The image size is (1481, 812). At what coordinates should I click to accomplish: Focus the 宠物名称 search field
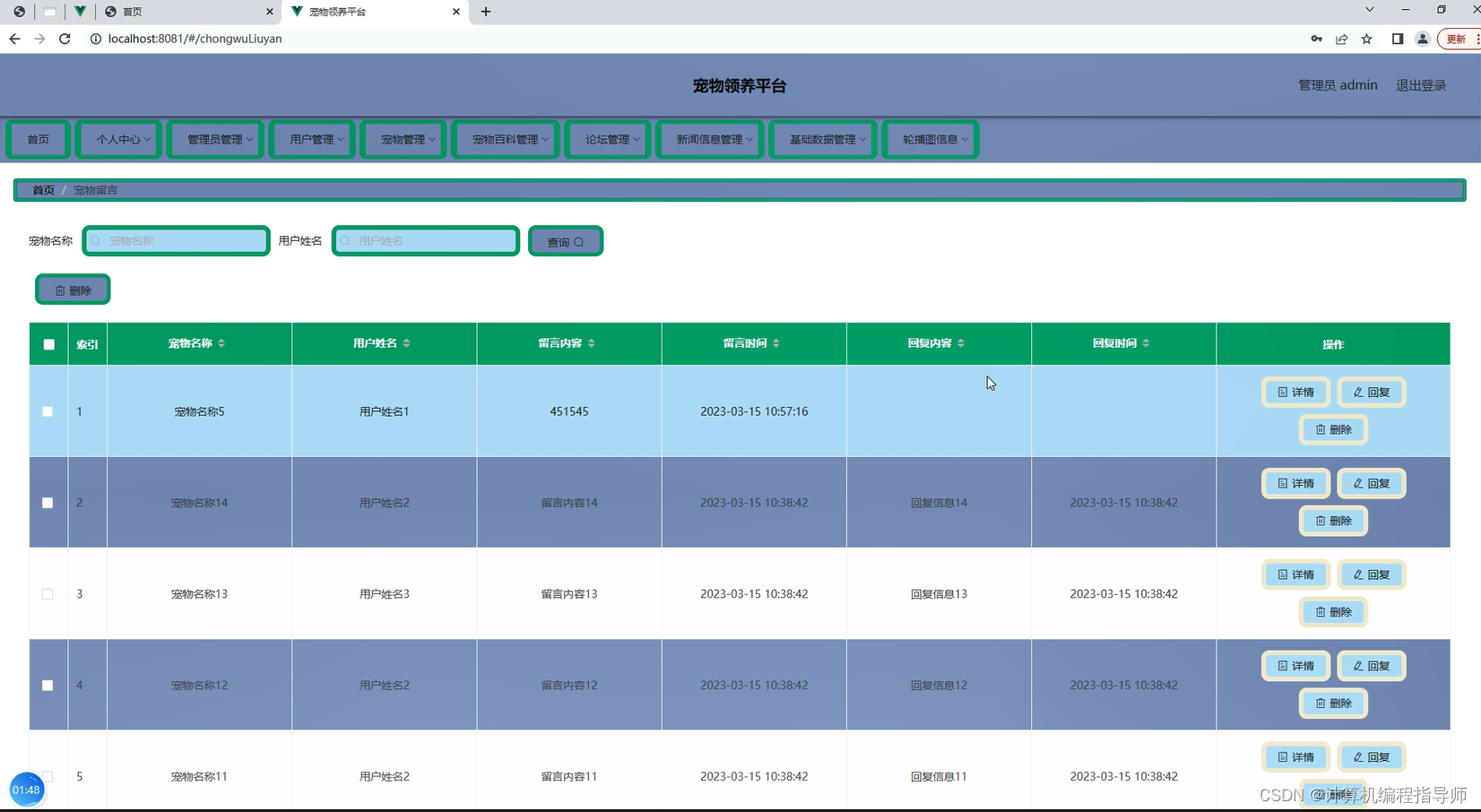[x=177, y=241]
